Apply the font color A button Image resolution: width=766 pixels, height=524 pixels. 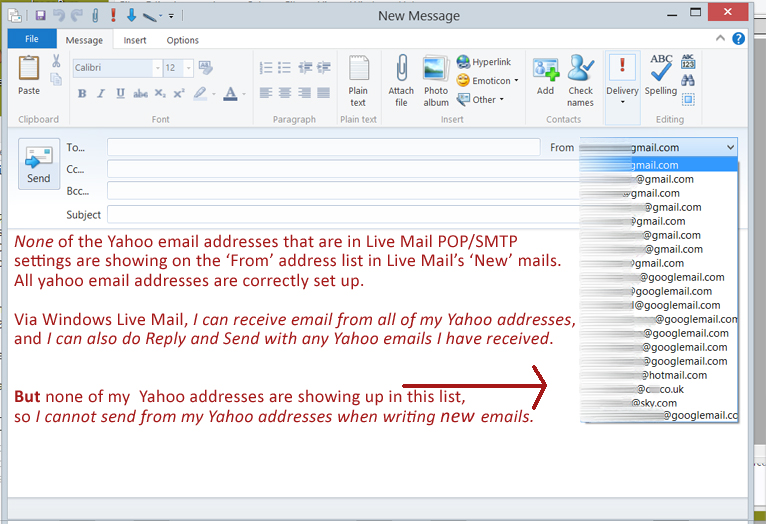click(x=230, y=93)
